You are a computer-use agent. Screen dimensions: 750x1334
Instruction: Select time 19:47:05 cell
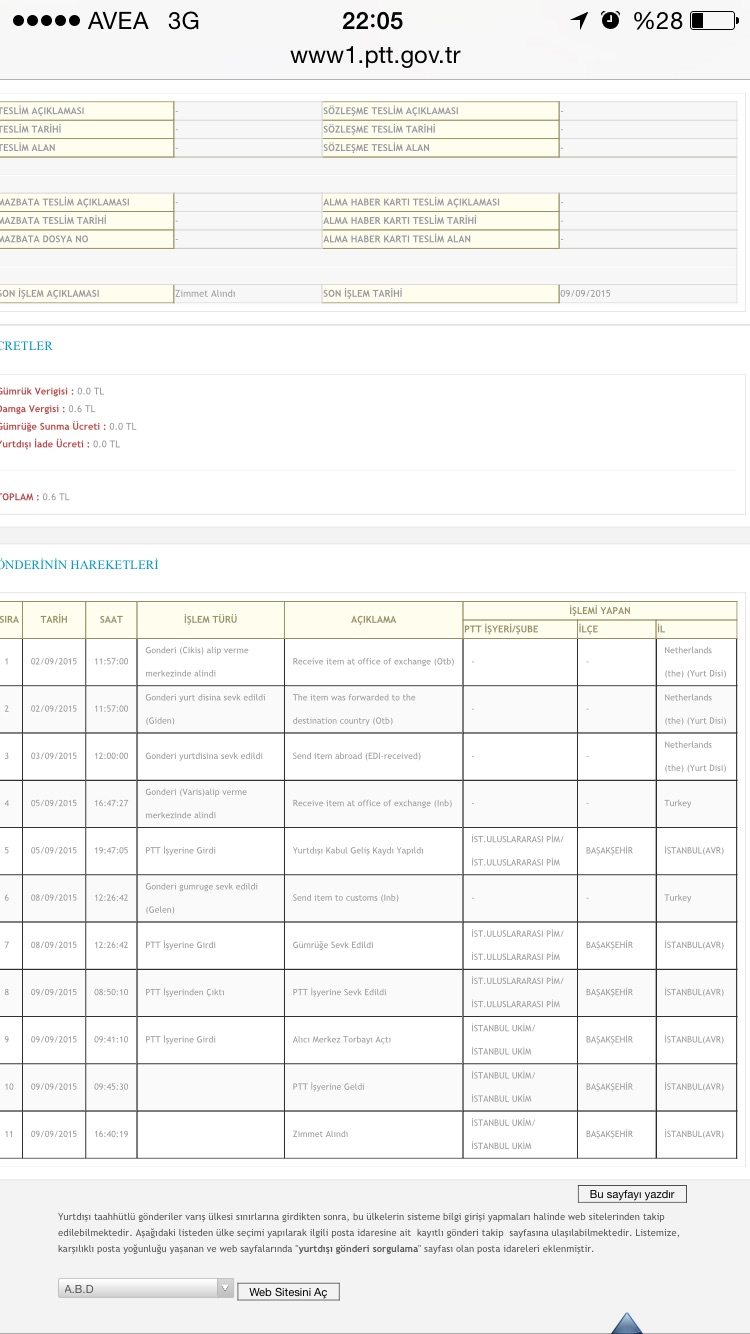click(x=111, y=850)
